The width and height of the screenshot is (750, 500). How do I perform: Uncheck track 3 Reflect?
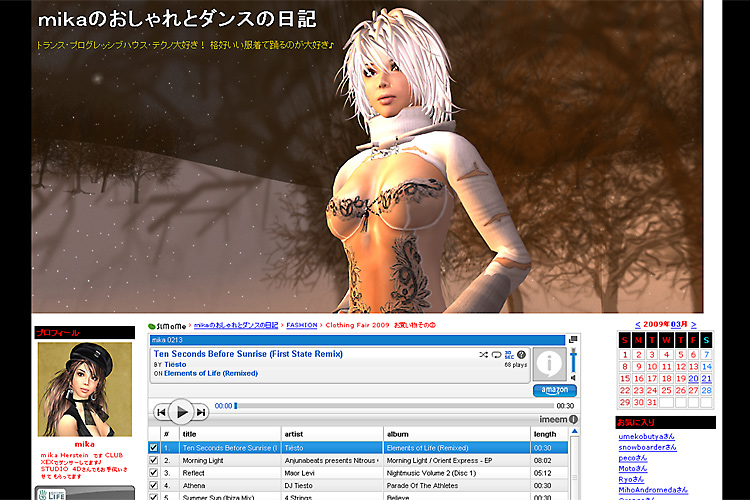[153, 473]
